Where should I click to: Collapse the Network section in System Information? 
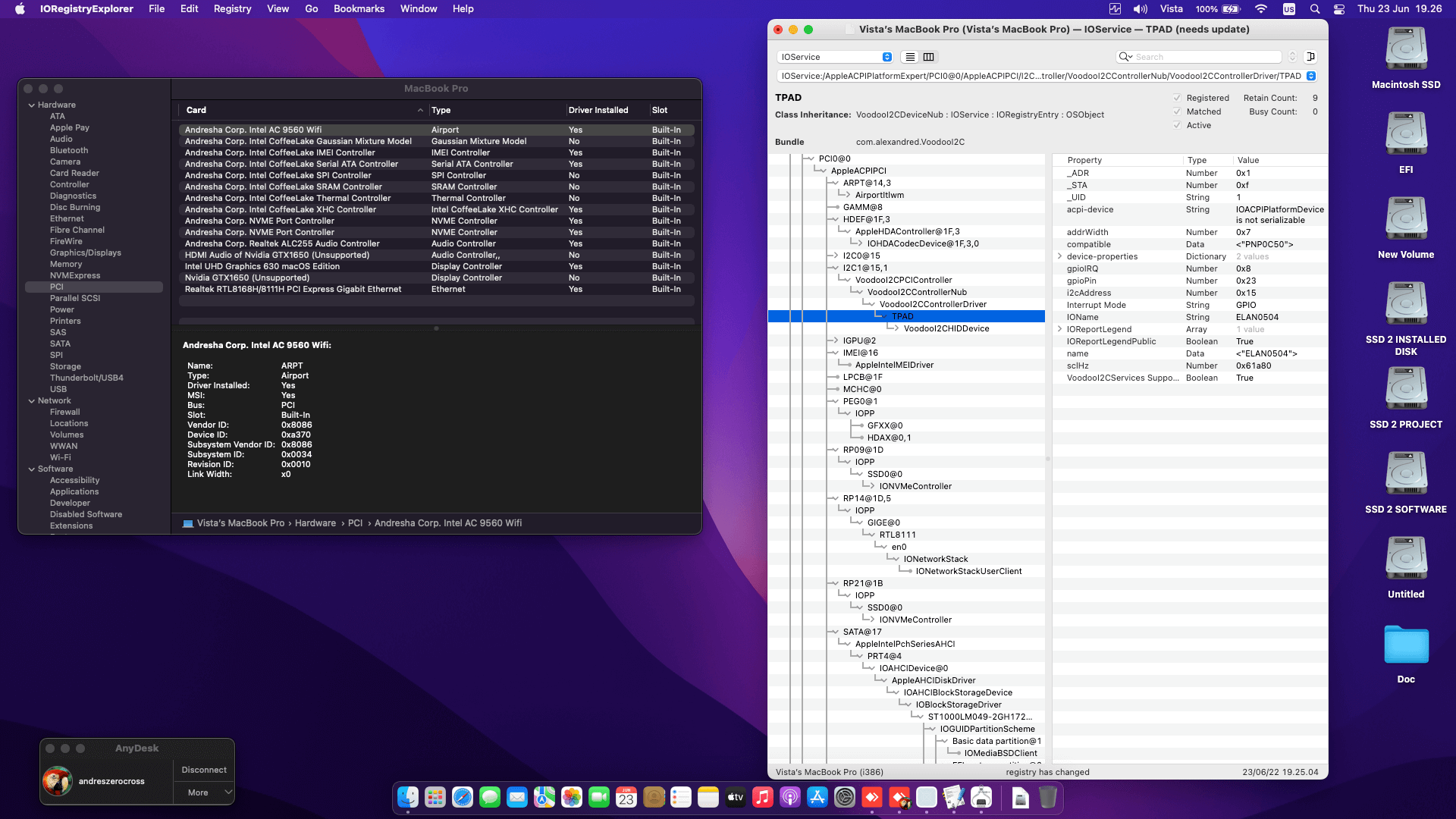point(32,401)
